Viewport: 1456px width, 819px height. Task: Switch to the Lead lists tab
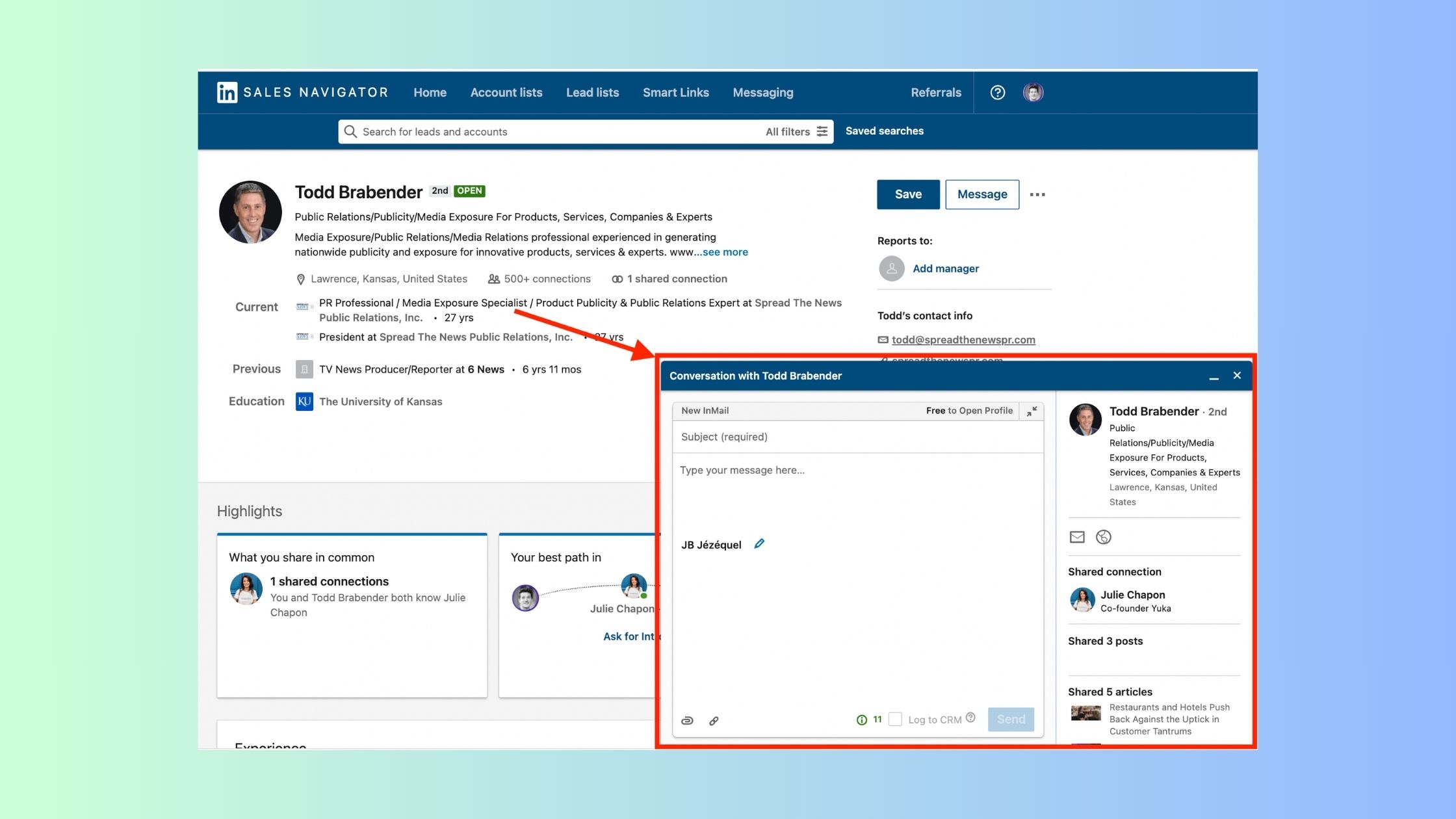tap(592, 92)
